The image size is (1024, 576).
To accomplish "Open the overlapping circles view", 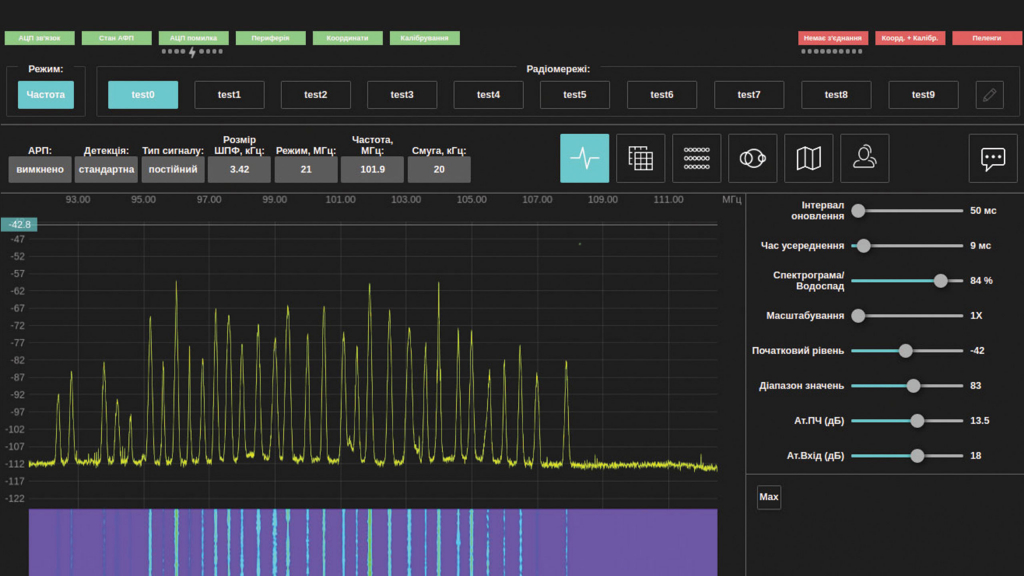I will pyautogui.click(x=752, y=158).
